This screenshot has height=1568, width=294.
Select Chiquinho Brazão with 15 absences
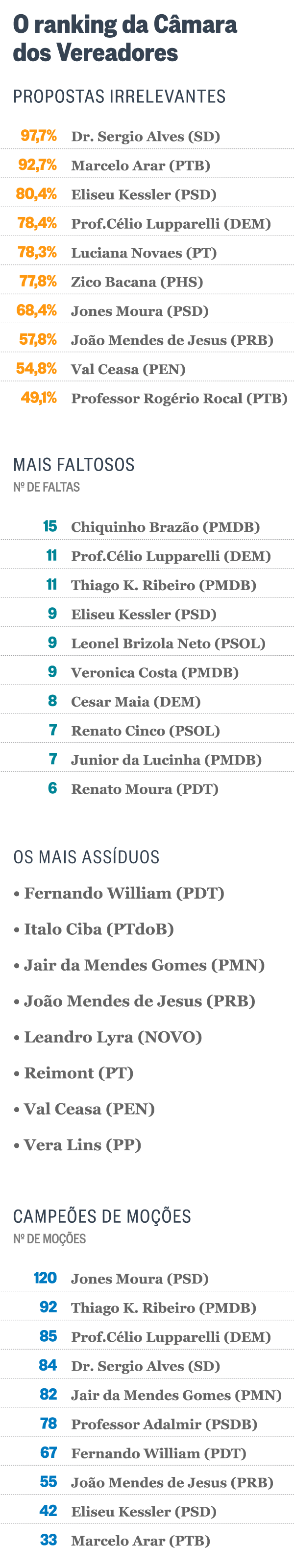pos(165,527)
